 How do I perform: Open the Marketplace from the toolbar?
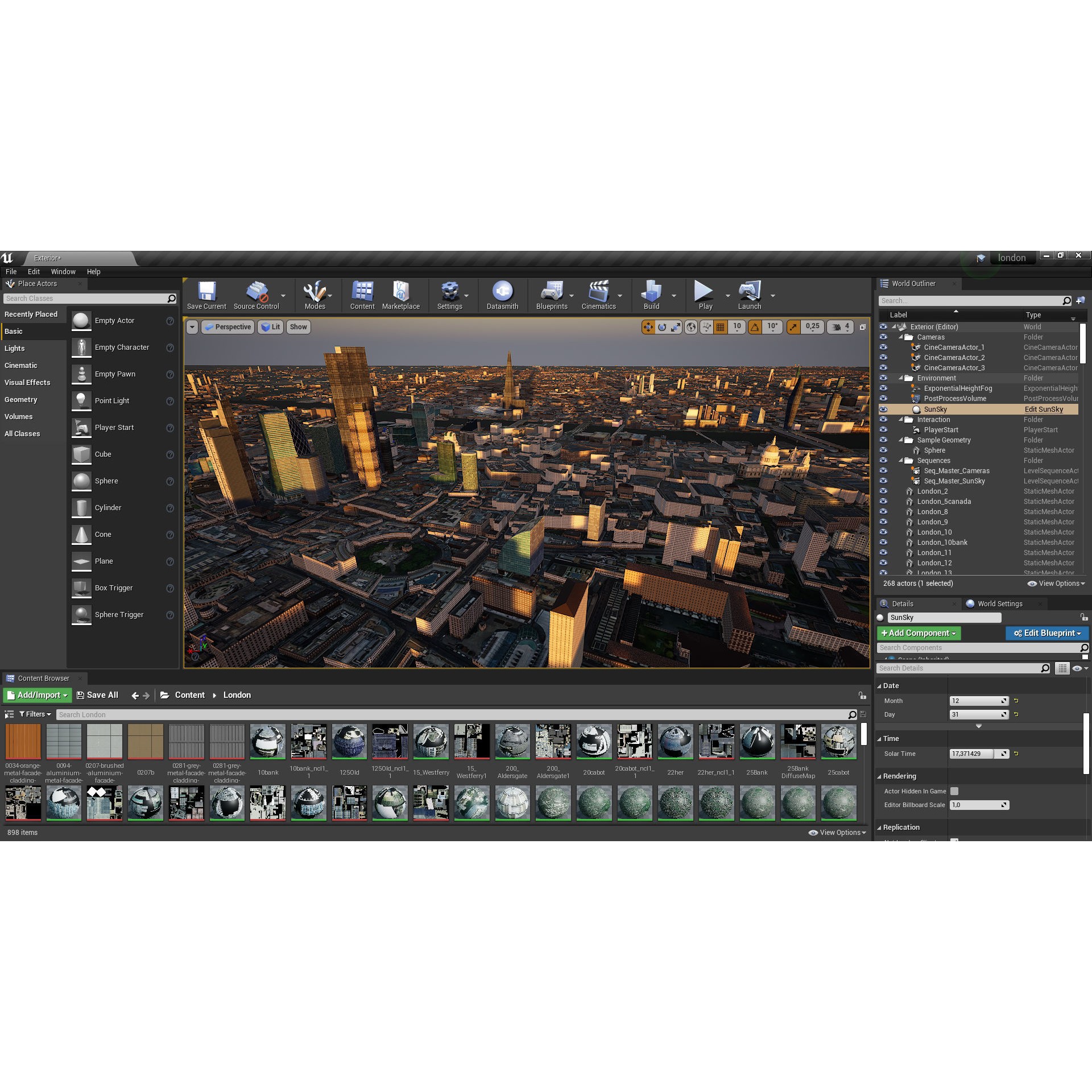401,295
